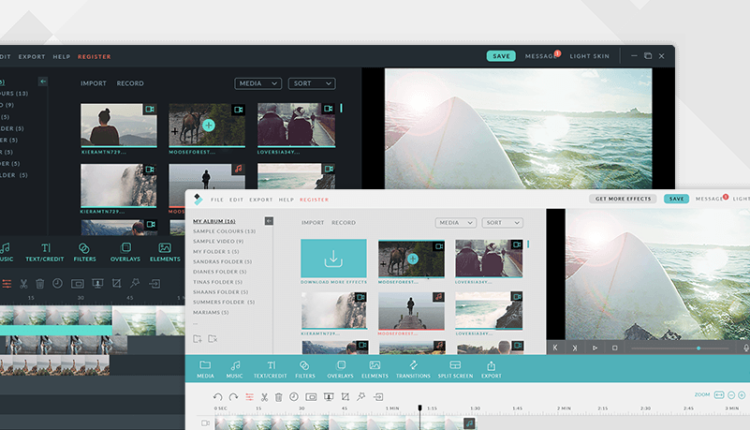Click the clock speed icon in light window
The height and width of the screenshot is (430, 750).
[x=294, y=397]
